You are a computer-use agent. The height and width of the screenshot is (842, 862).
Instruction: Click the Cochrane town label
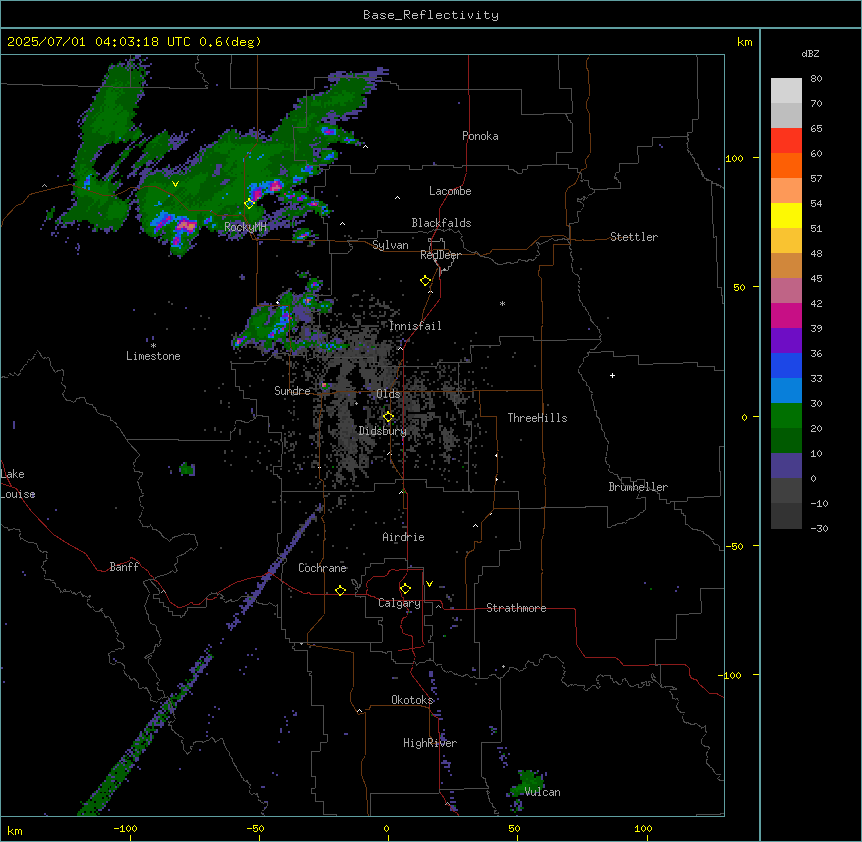tap(322, 568)
